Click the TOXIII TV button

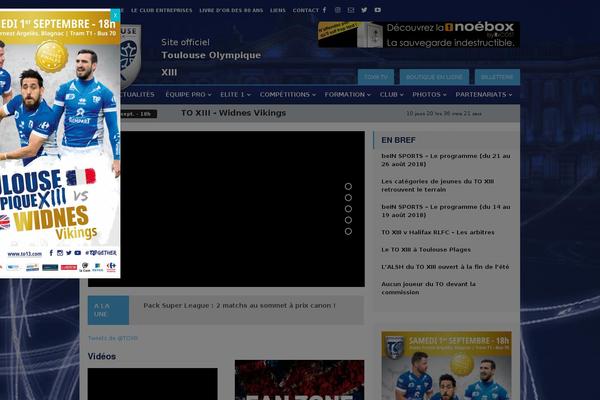click(x=376, y=77)
